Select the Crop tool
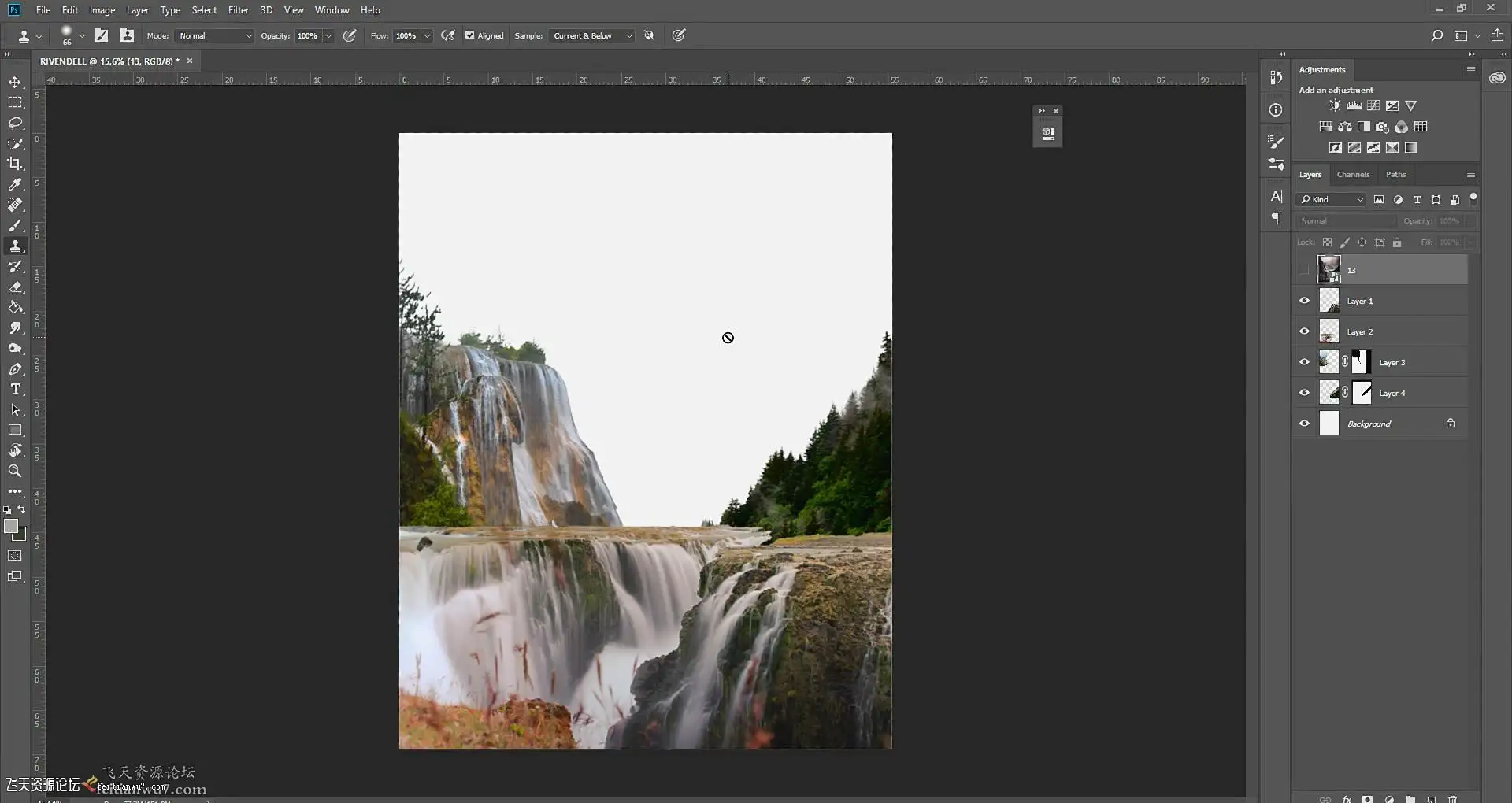Image resolution: width=1512 pixels, height=803 pixels. click(x=15, y=164)
